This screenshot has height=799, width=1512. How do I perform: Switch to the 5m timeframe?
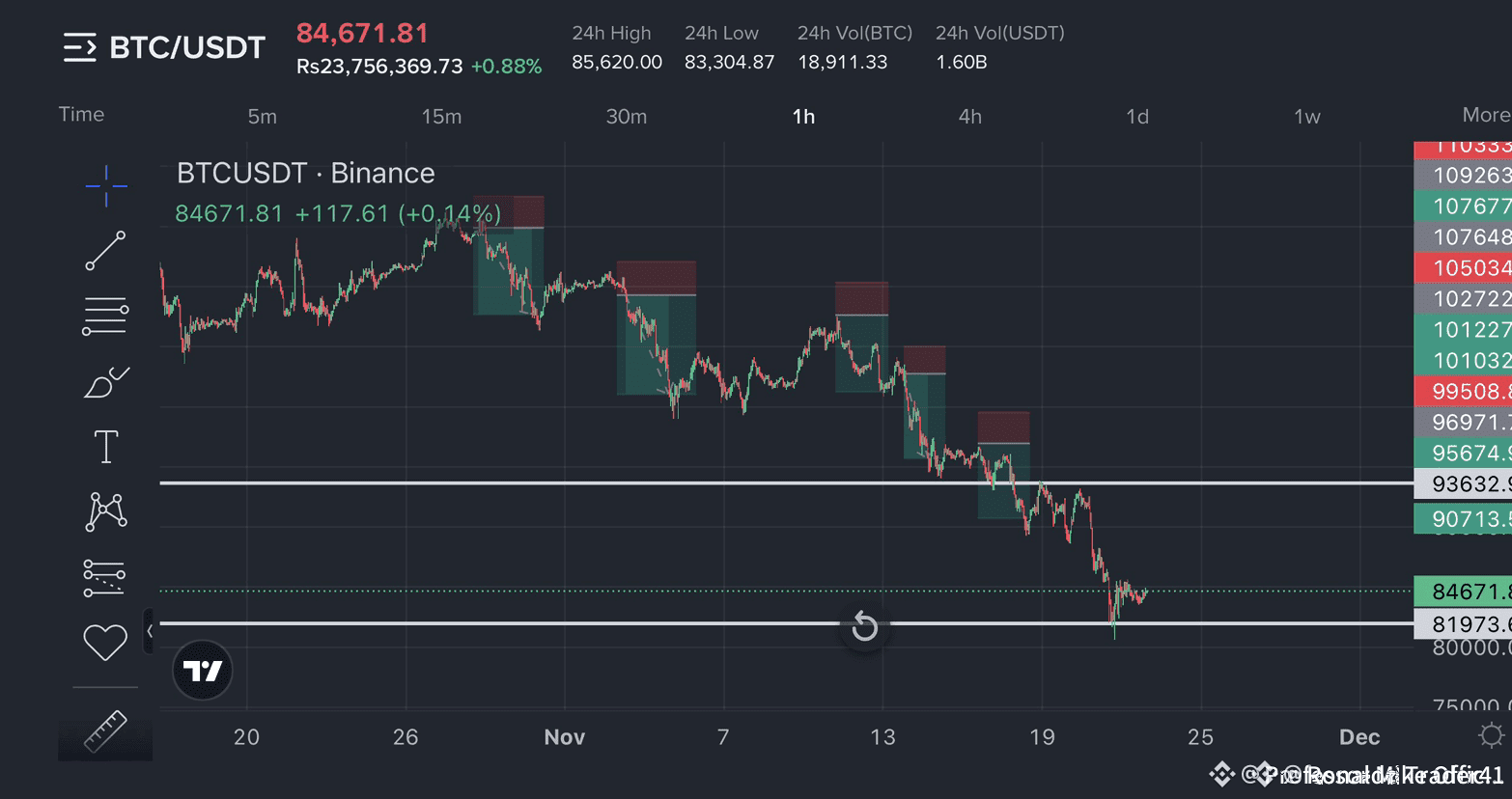tap(262, 117)
